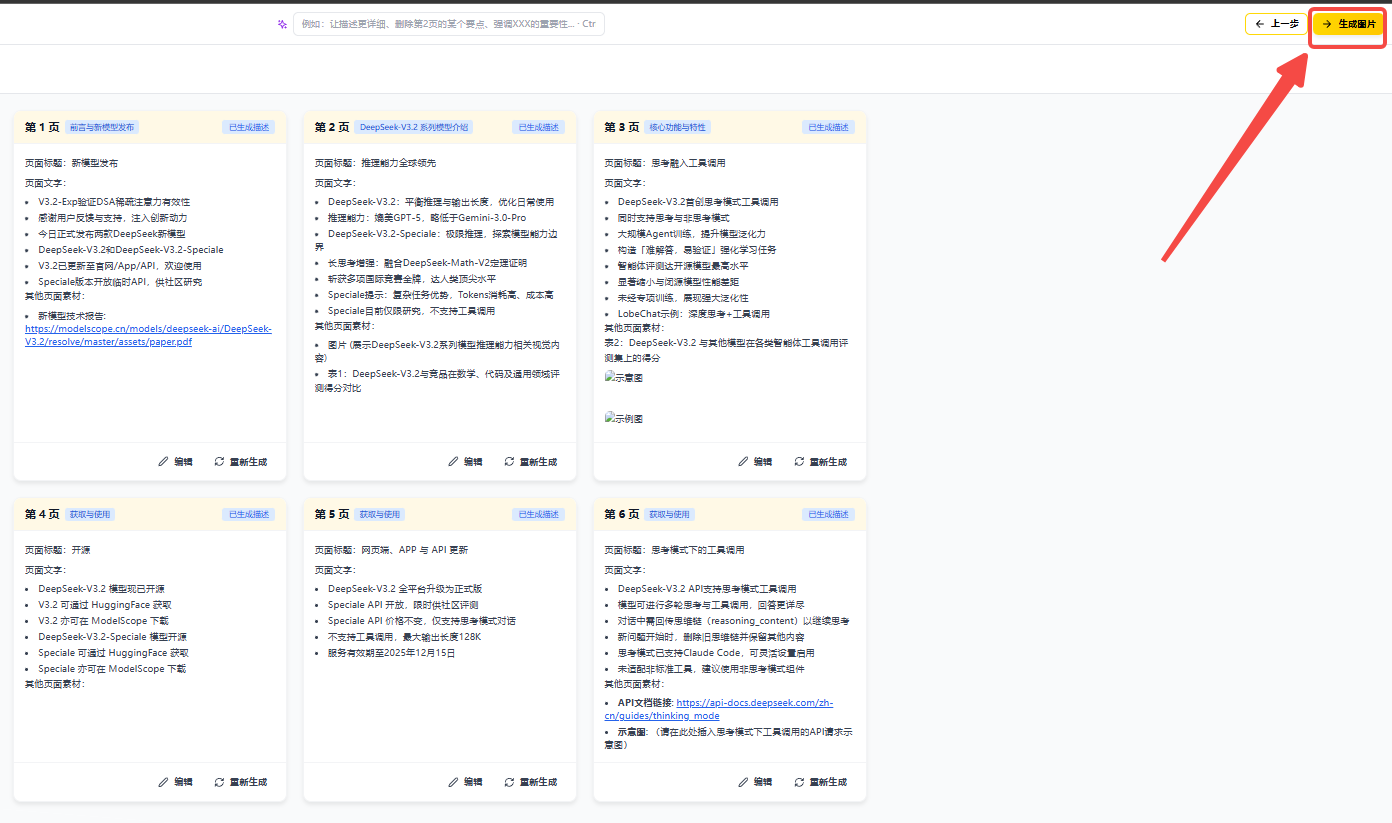Click the edit pencil icon on 第6页 card
Image resolution: width=1392 pixels, height=823 pixels.
pyautogui.click(x=742, y=781)
